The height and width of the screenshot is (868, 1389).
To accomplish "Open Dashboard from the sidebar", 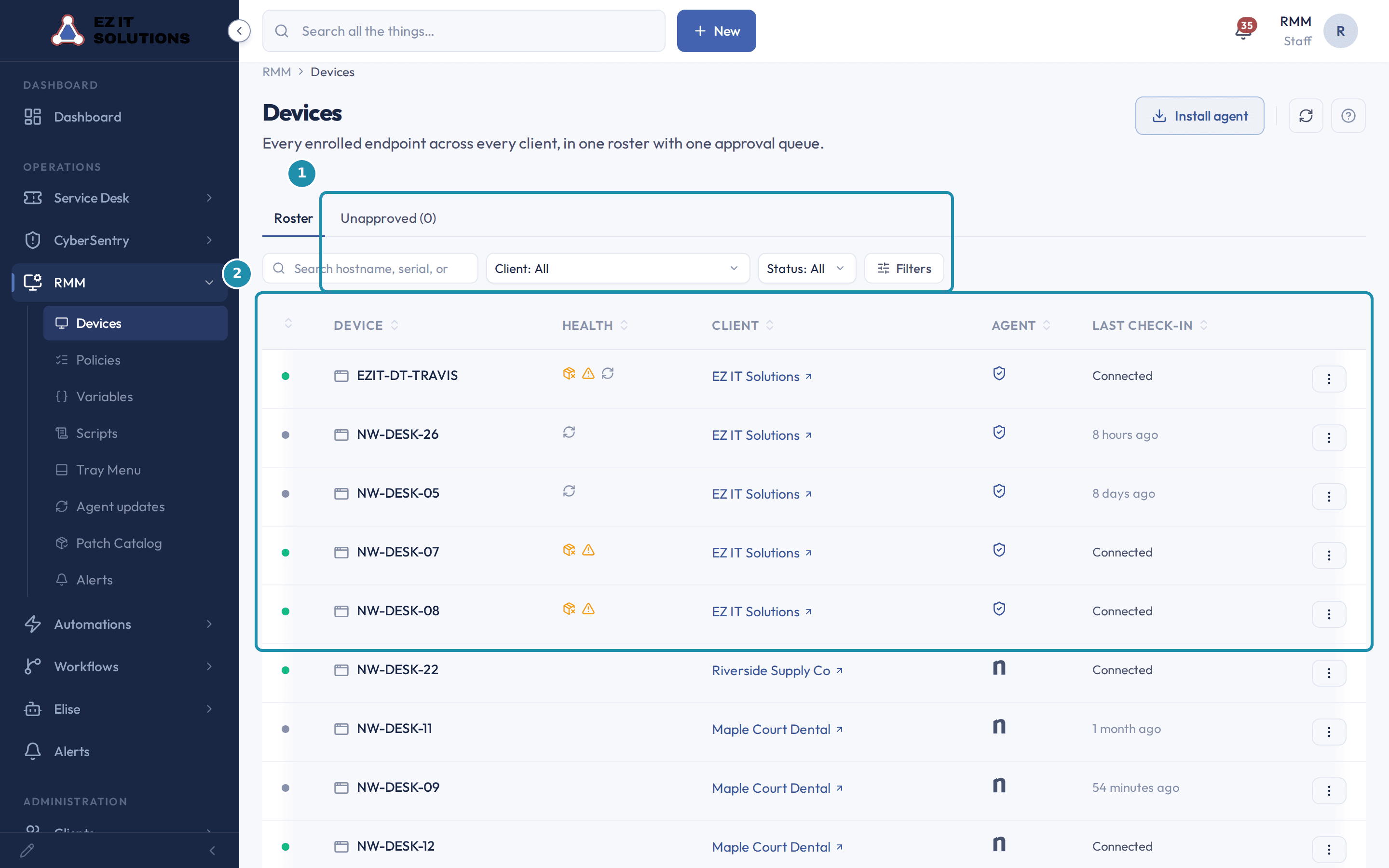I will (119, 117).
